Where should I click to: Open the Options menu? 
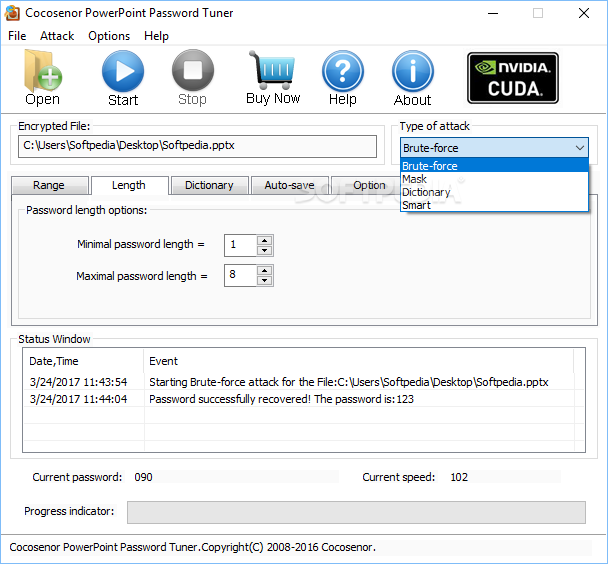(x=109, y=36)
